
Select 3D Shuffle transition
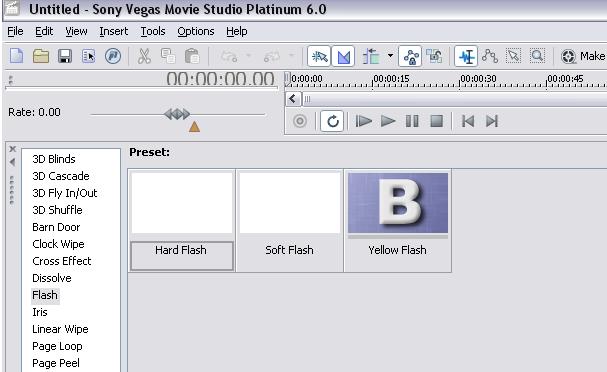point(57,210)
